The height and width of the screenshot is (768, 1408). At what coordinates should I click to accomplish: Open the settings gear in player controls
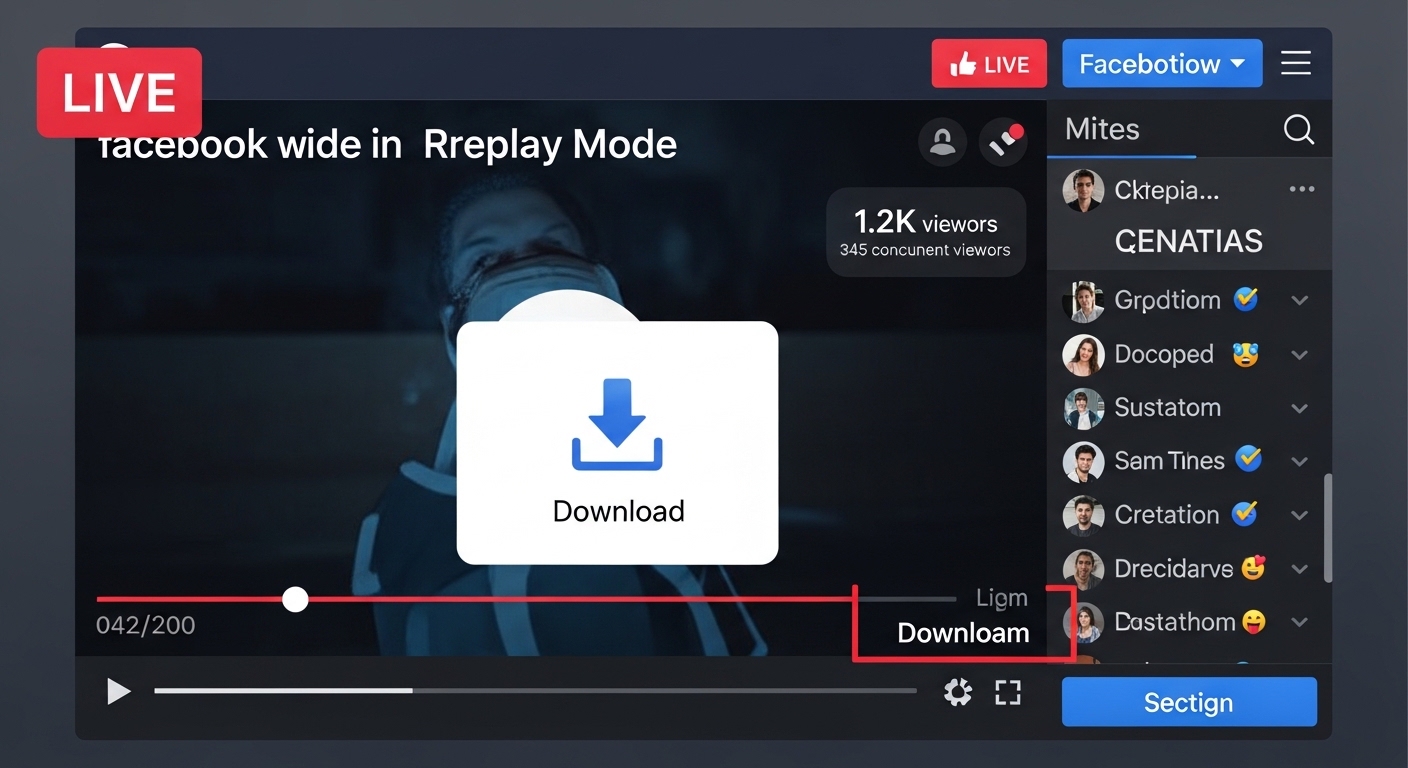(958, 691)
